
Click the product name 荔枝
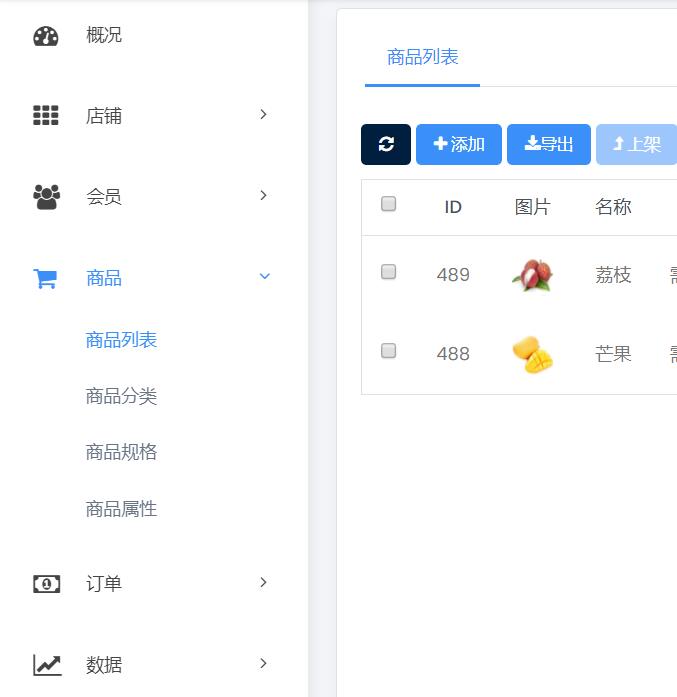pyautogui.click(x=613, y=275)
